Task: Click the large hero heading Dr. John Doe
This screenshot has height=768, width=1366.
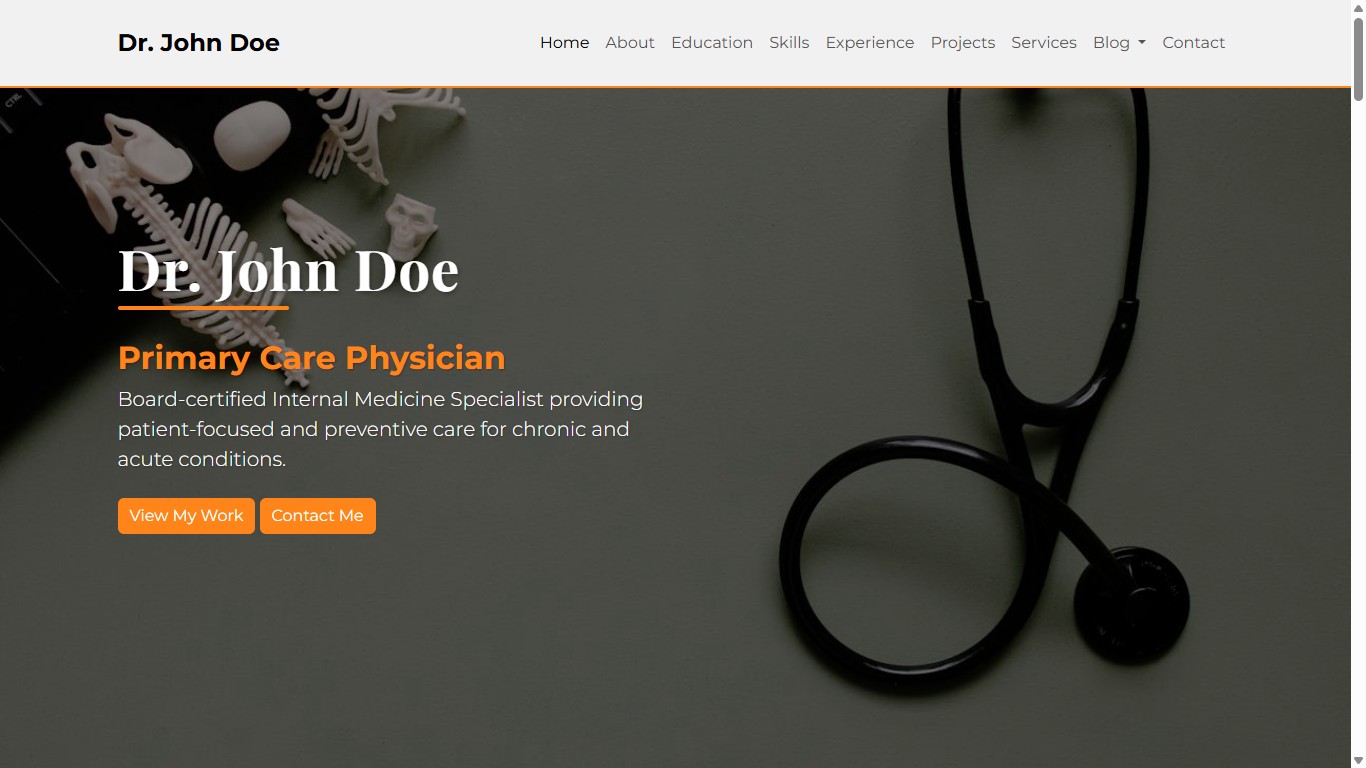Action: (289, 270)
